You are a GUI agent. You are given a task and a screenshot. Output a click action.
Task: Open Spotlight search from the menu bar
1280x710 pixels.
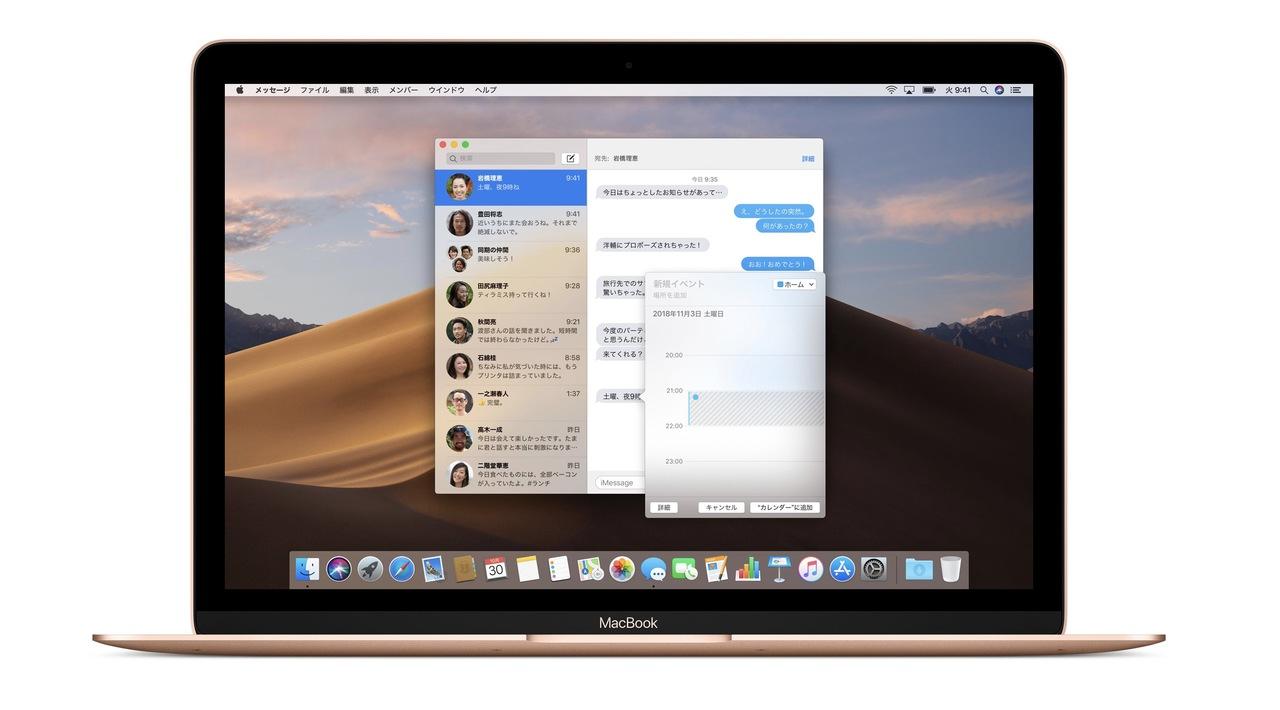[x=984, y=90]
